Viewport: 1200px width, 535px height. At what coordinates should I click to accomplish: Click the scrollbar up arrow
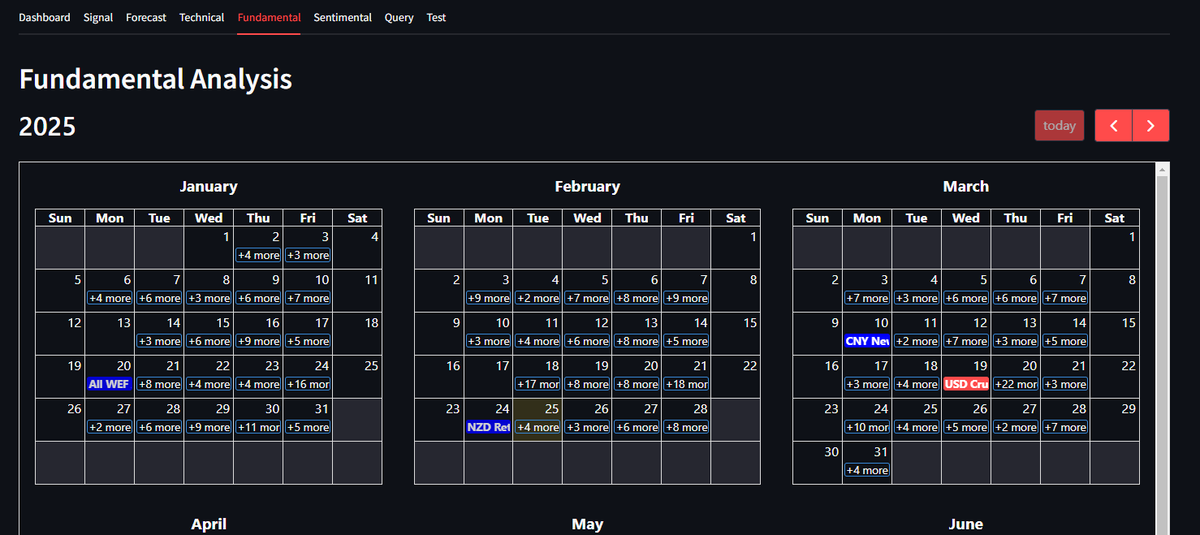tap(1161, 169)
